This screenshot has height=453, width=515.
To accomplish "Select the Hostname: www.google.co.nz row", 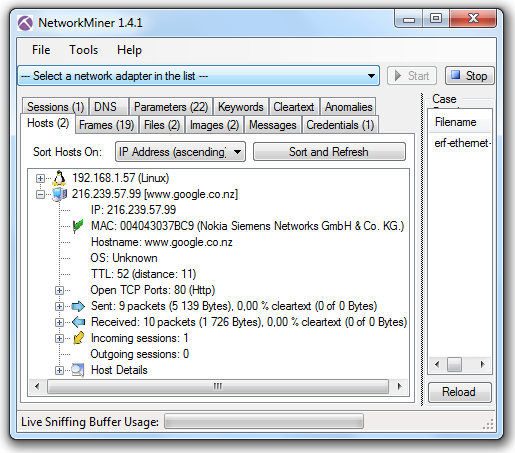I will [162, 242].
